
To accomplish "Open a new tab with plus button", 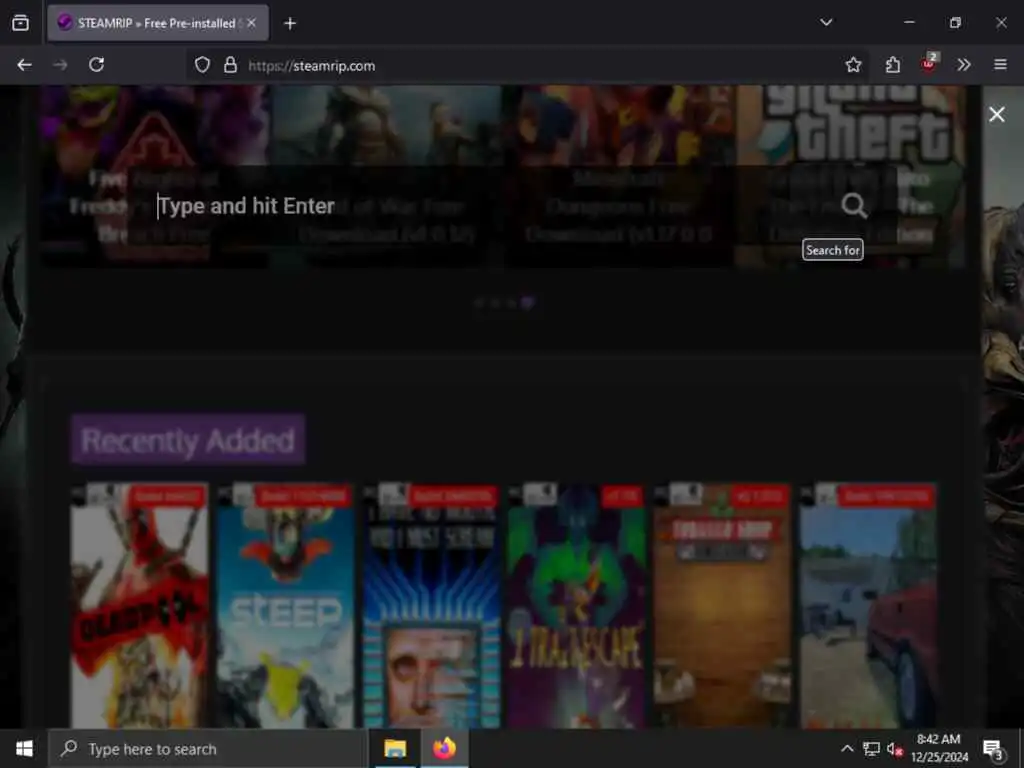I will pos(290,24).
